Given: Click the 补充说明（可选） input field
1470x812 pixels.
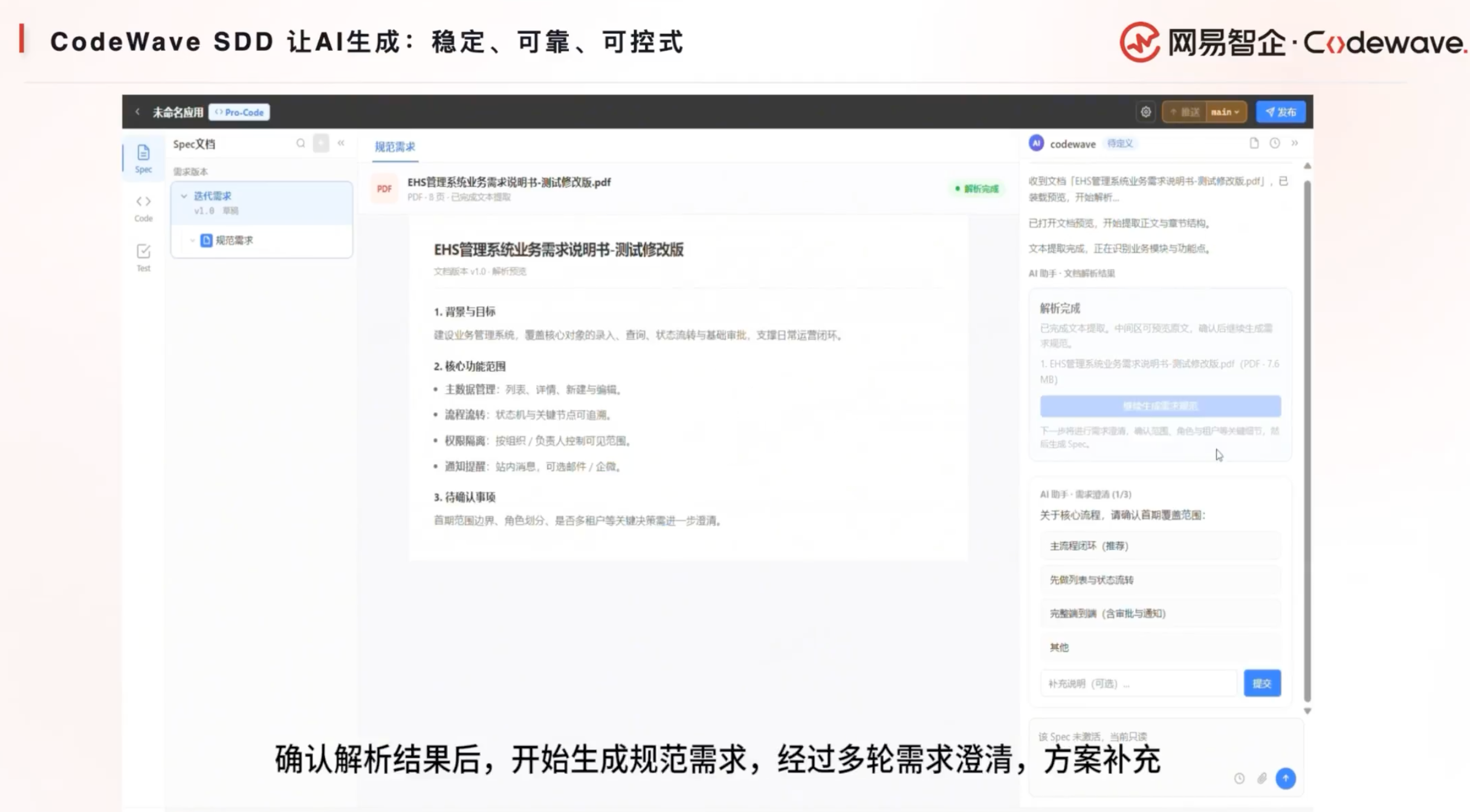Looking at the screenshot, I should click(x=1138, y=683).
